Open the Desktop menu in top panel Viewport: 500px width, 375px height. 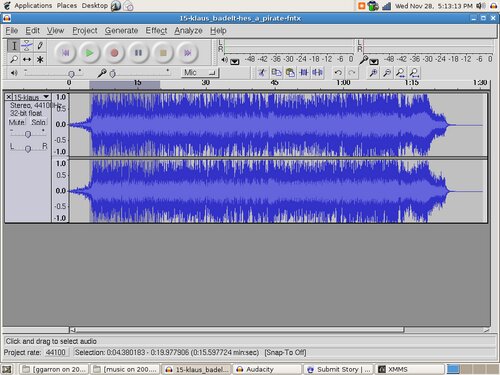click(95, 6)
